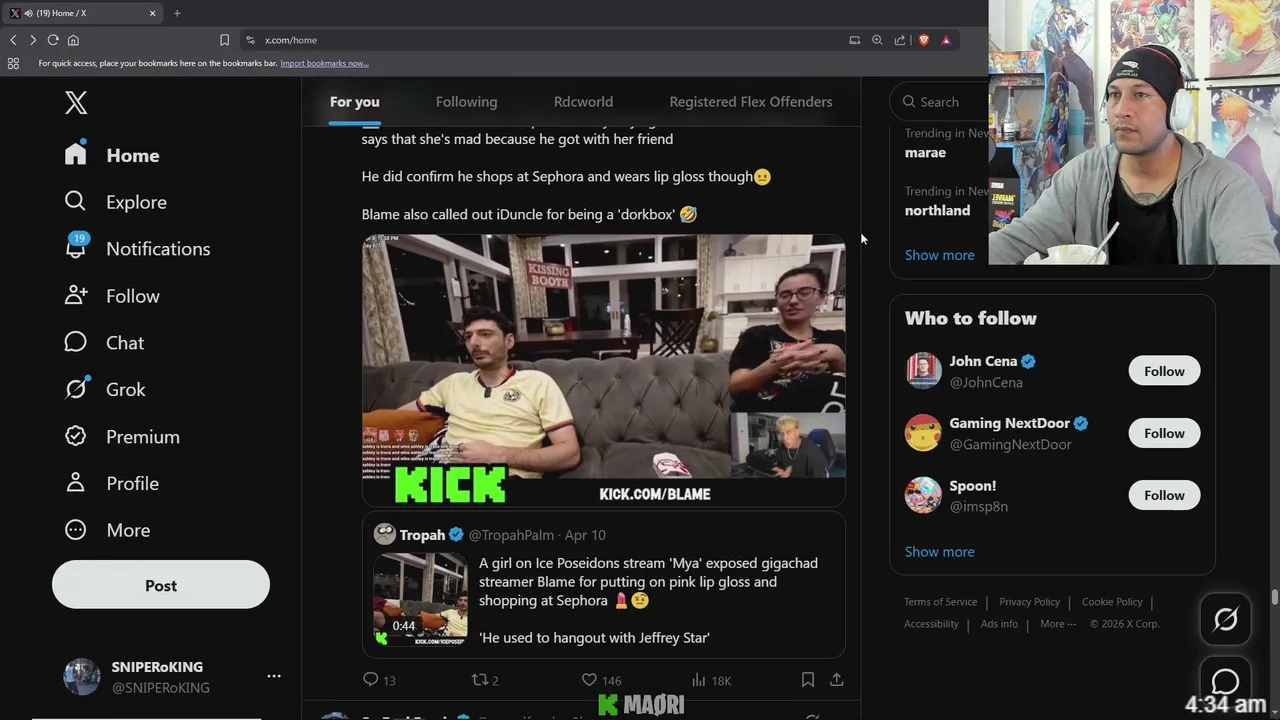Image resolution: width=1280 pixels, height=720 pixels.
Task: Follow Gaming NextDoor
Action: pyautogui.click(x=1164, y=433)
